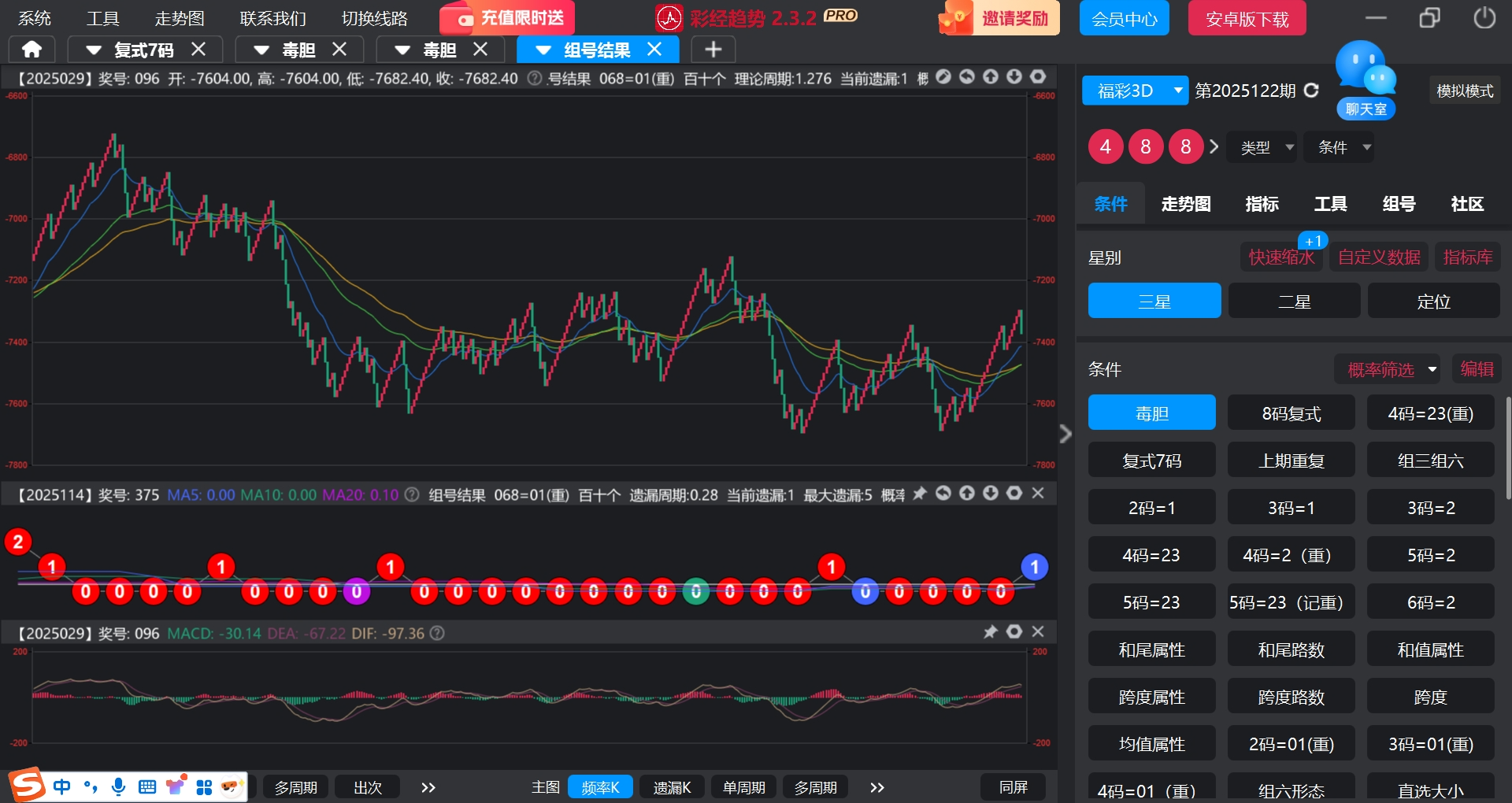Open the 工具 menu in top bar

[x=103, y=18]
